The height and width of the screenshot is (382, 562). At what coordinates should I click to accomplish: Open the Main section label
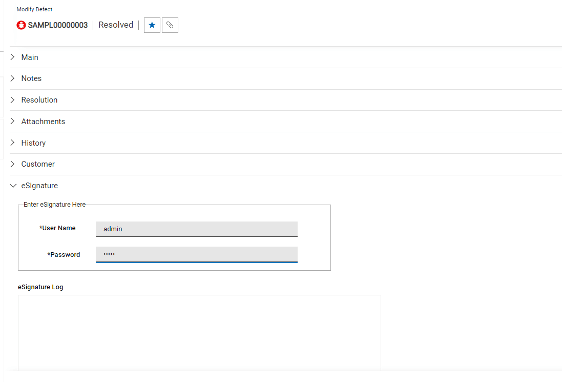[30, 57]
